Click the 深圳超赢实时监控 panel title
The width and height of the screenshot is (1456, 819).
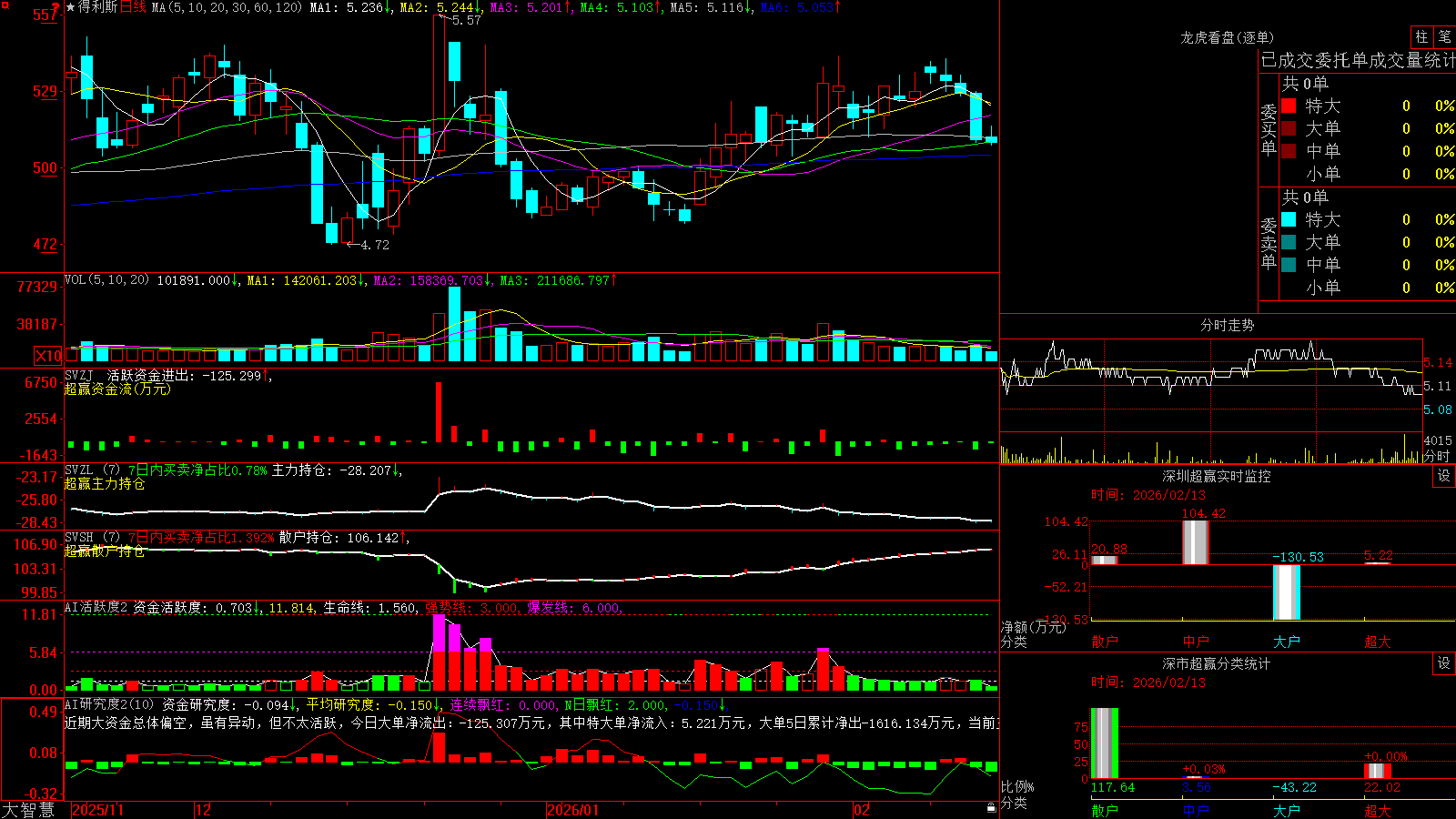pos(1216,476)
